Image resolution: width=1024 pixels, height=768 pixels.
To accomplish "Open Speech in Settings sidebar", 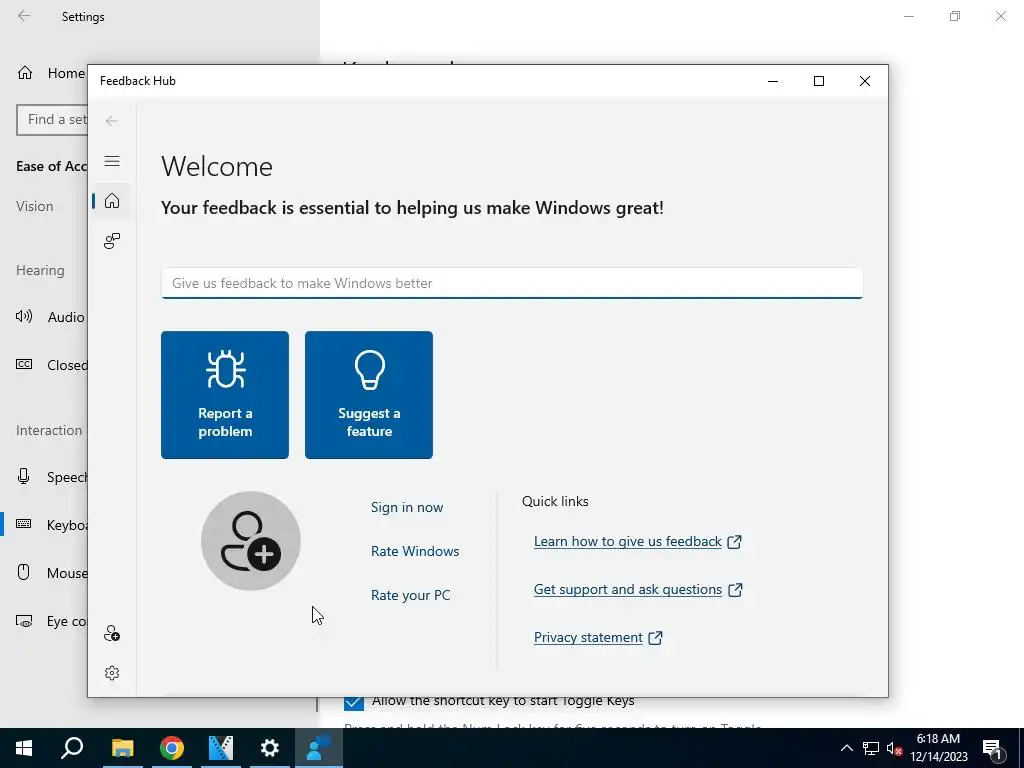I will click(51, 477).
